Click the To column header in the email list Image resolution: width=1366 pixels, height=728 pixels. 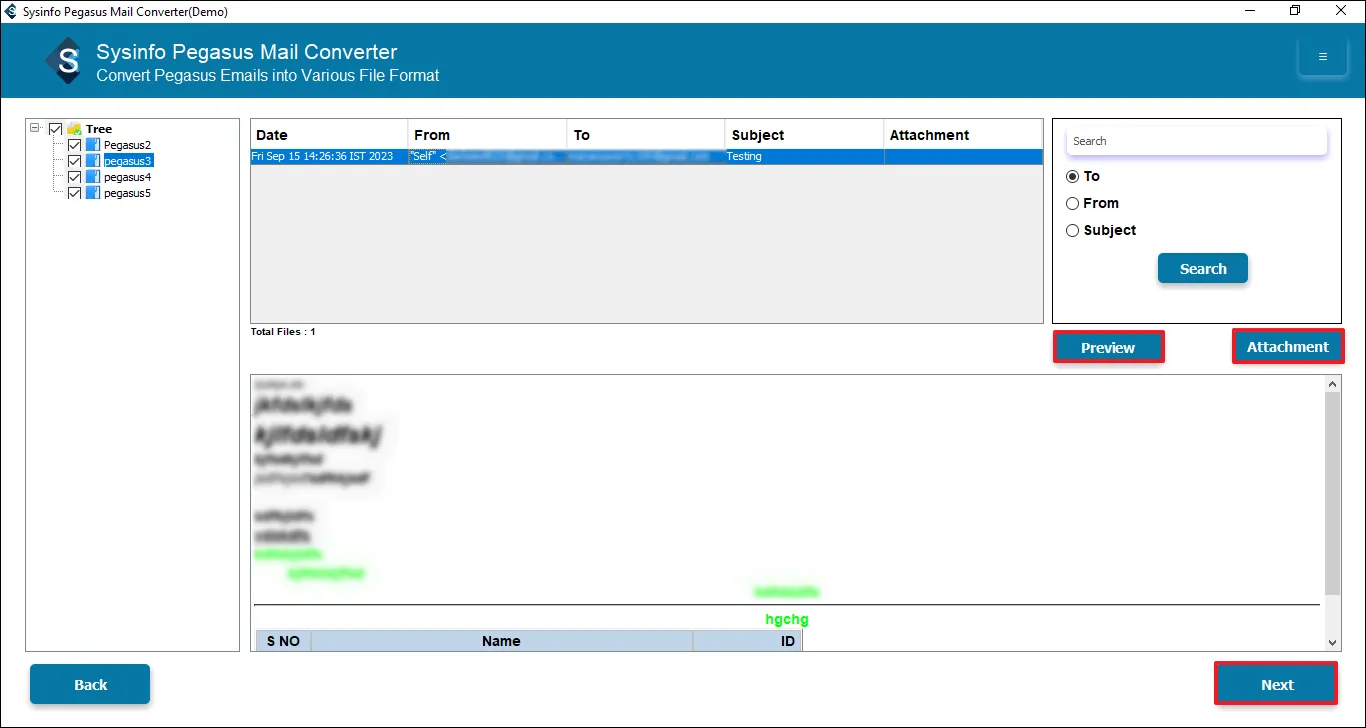coord(646,135)
